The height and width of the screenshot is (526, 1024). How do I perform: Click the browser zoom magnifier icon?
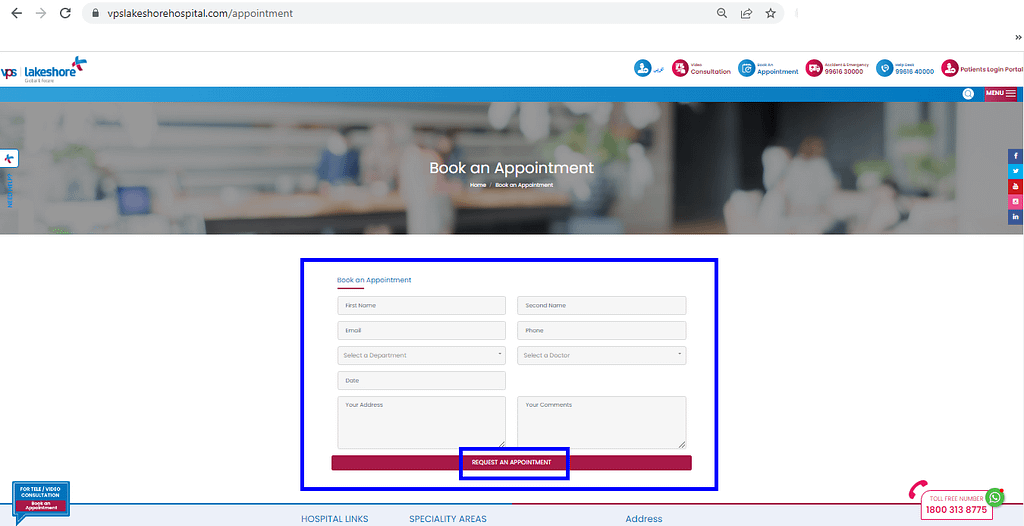click(x=722, y=13)
